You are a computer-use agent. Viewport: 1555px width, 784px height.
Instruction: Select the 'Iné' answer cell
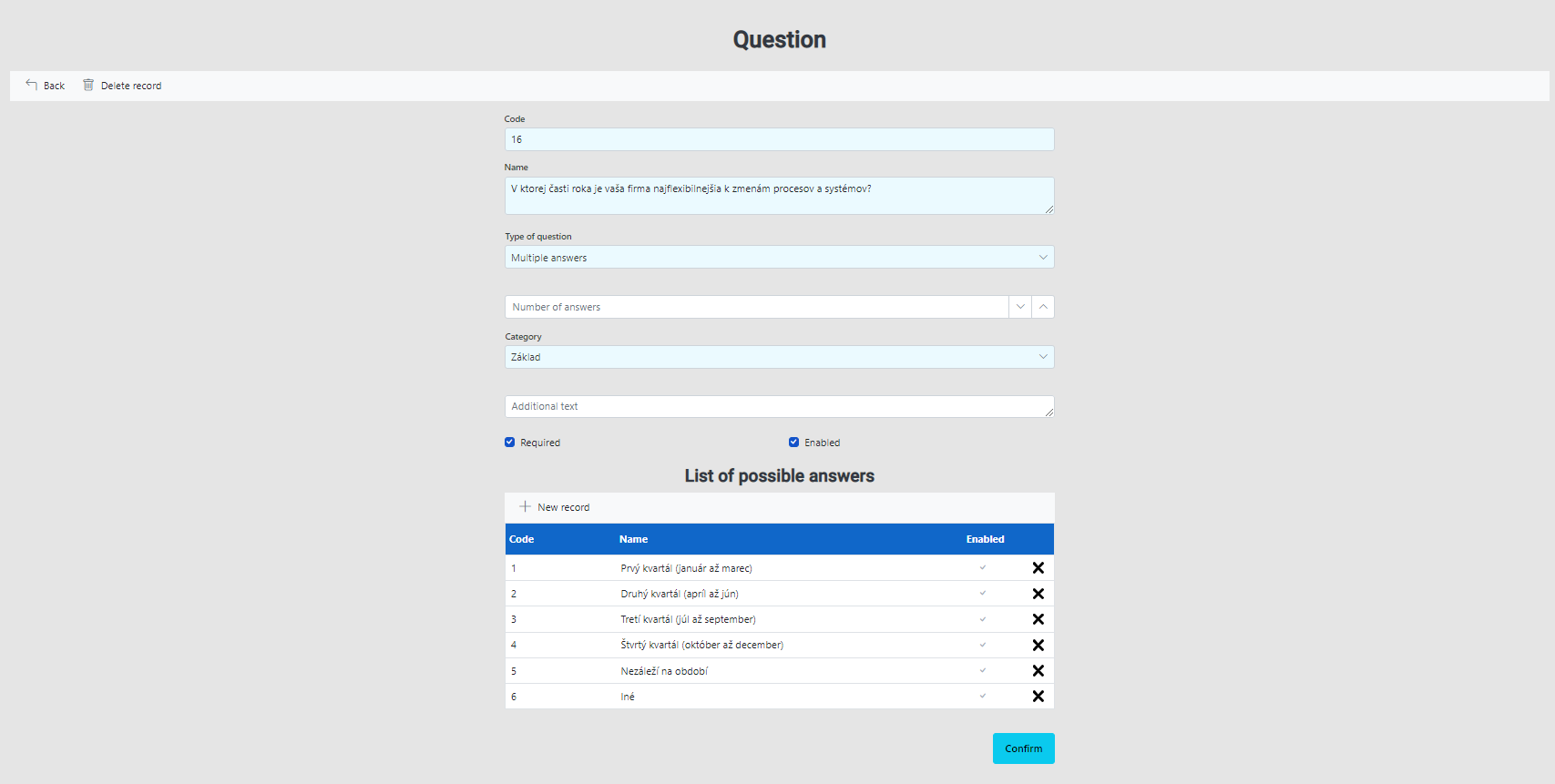628,697
